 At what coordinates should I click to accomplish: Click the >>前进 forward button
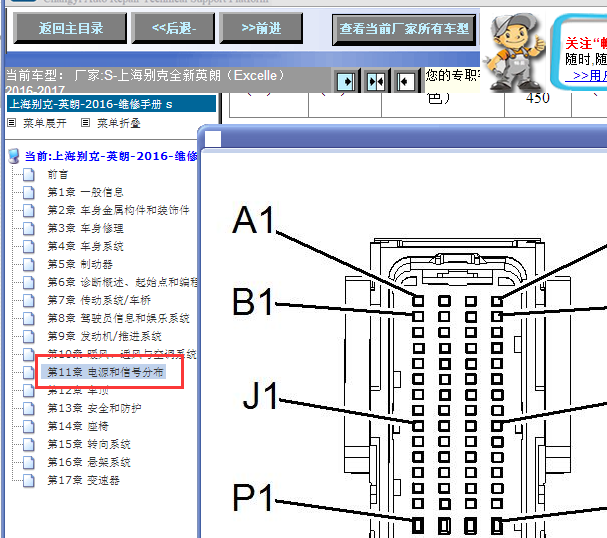261,28
